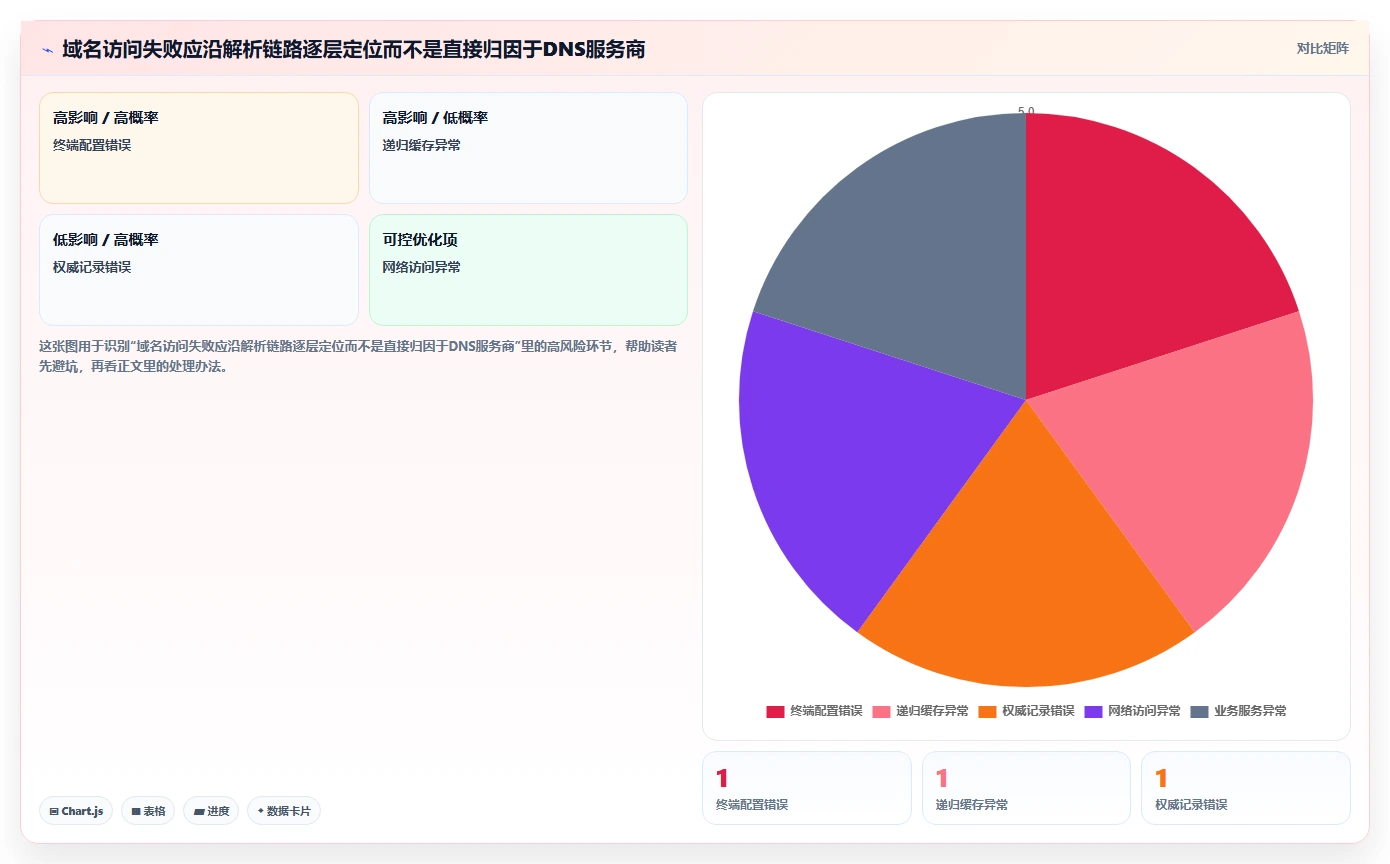
Task: Toggle 递归缓存异常 legend swatch
Action: 881,711
